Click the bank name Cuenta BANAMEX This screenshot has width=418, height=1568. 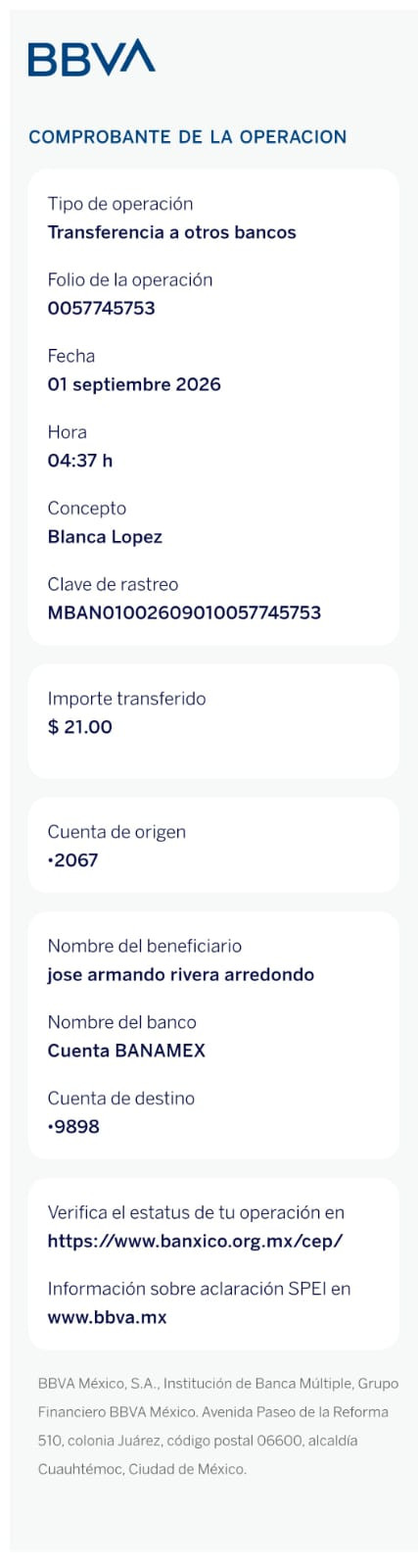(x=126, y=1051)
